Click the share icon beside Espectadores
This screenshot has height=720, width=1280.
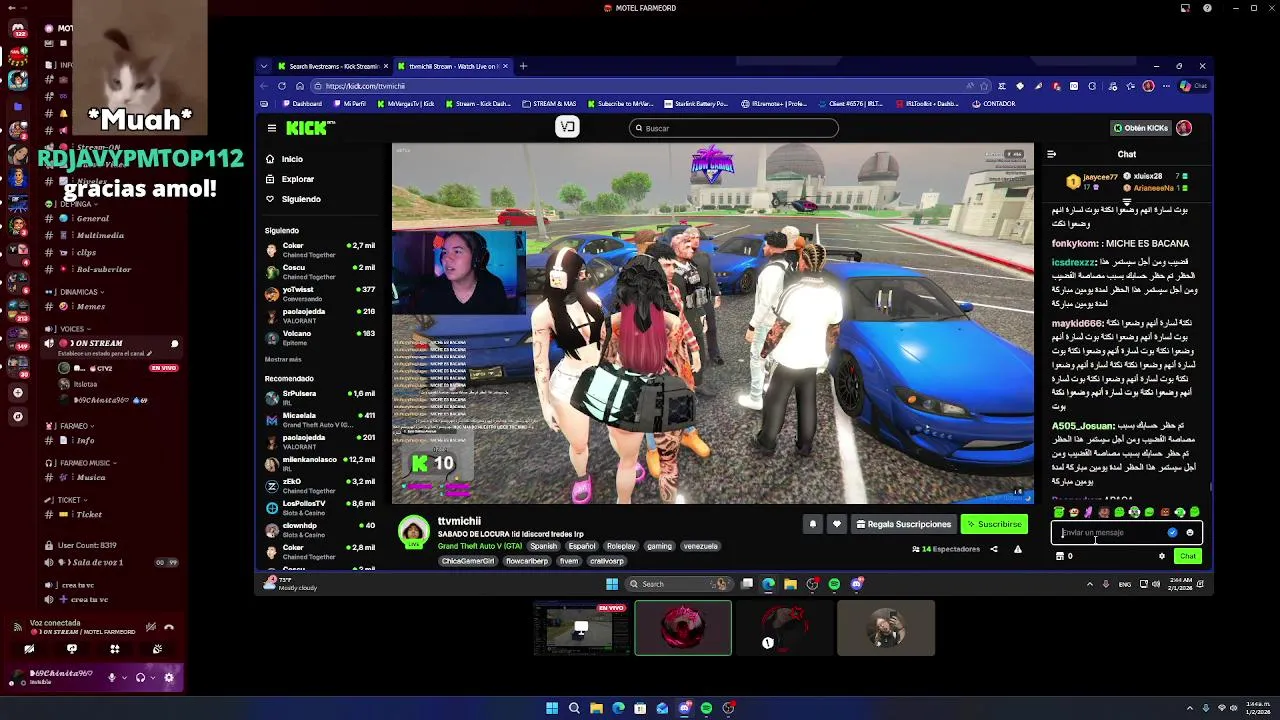coord(993,549)
